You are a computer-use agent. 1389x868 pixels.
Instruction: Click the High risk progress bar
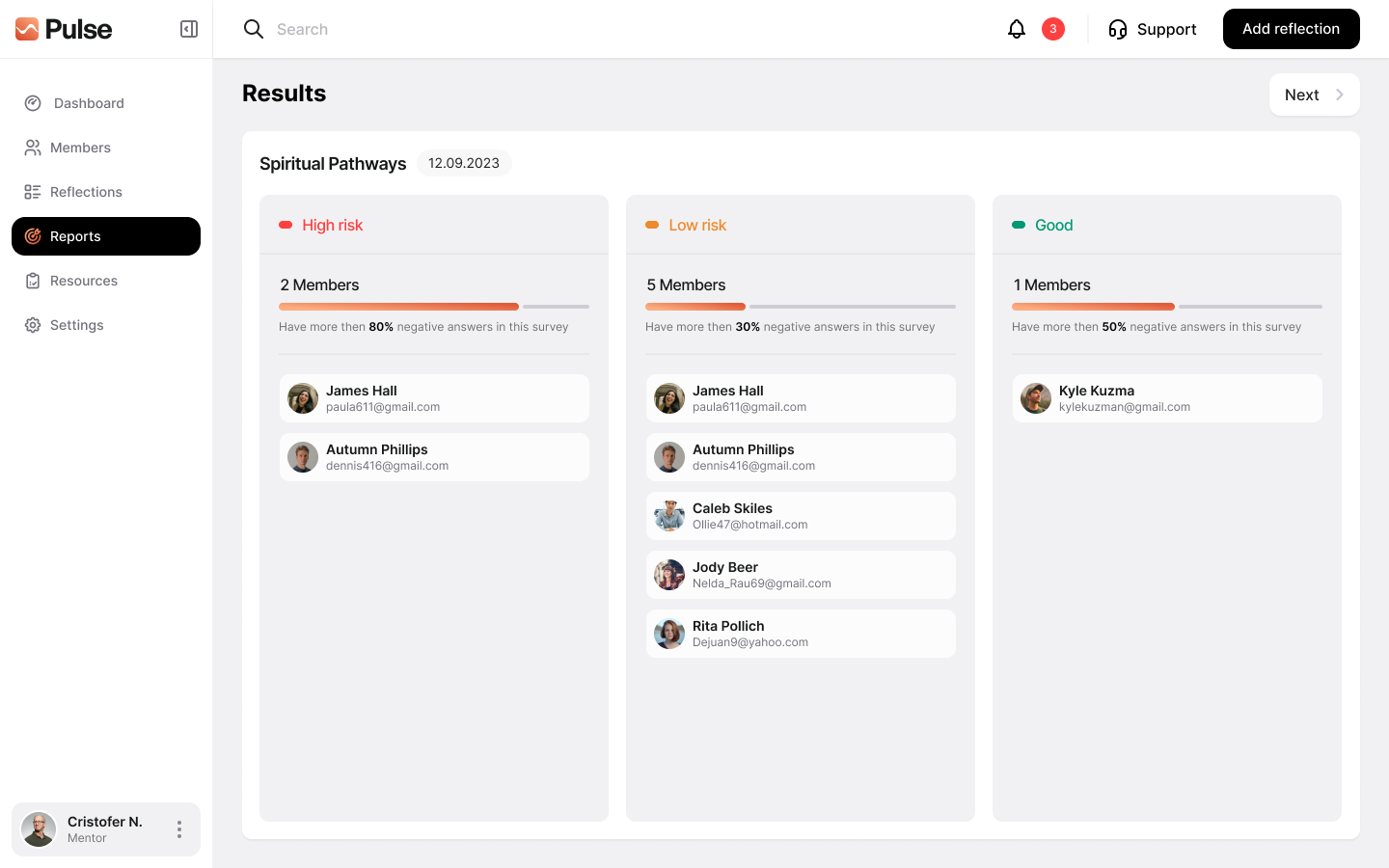pos(433,307)
